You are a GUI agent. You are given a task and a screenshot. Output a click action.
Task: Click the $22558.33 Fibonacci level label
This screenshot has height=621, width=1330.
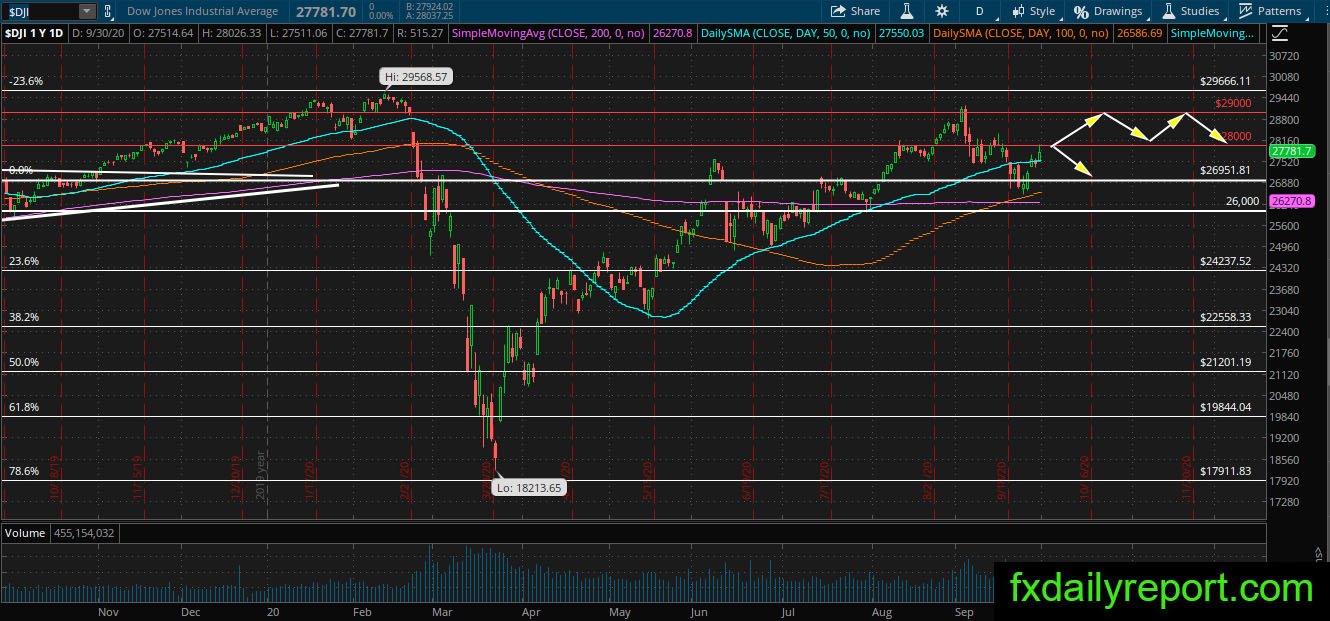pyautogui.click(x=1226, y=317)
